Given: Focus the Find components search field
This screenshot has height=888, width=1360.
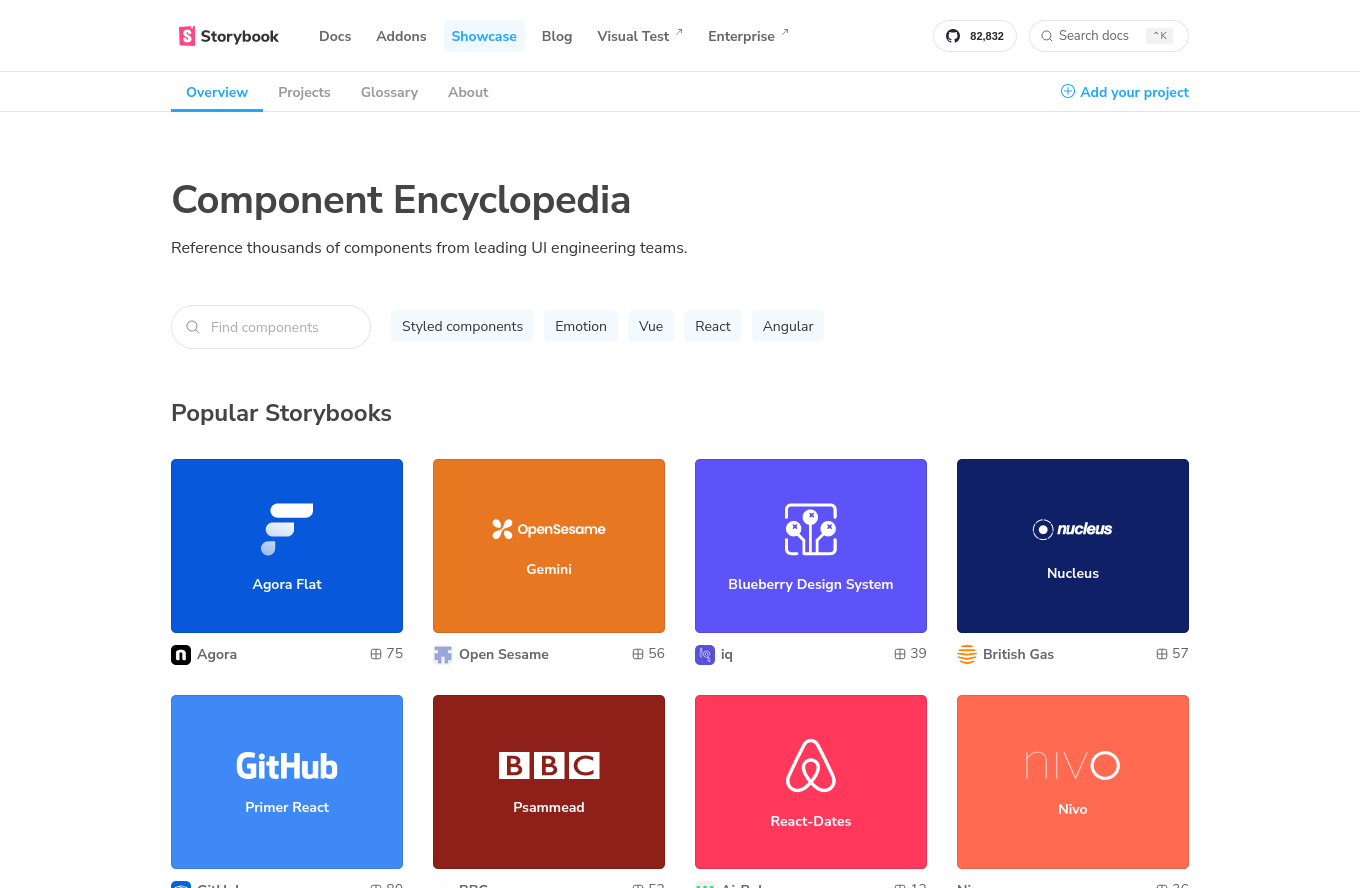Looking at the screenshot, I should pos(271,327).
